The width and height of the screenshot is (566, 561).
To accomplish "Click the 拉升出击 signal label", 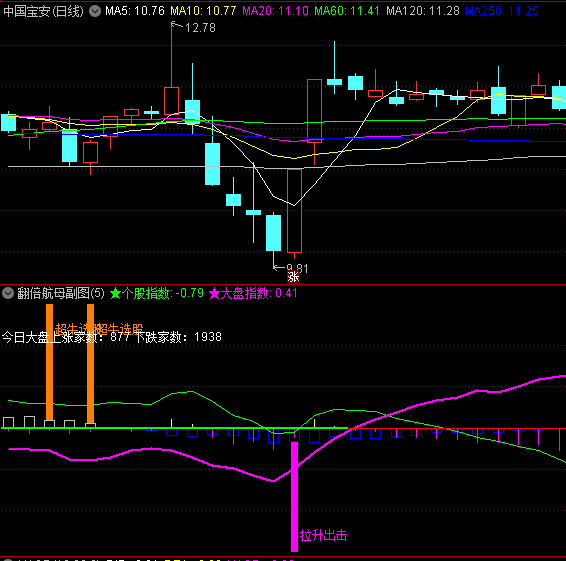I will (x=323, y=535).
